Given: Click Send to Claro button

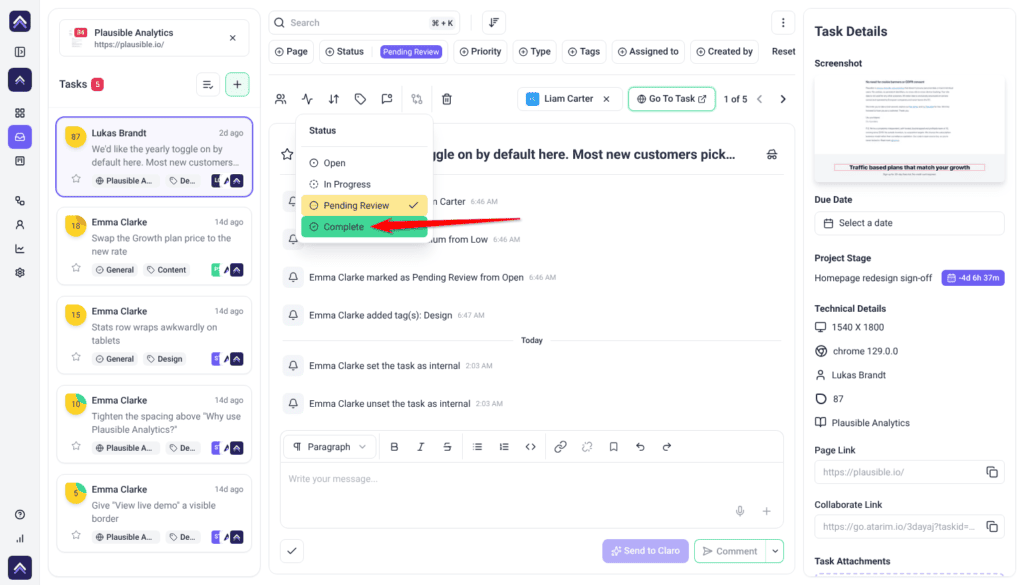Looking at the screenshot, I should tap(645, 551).
